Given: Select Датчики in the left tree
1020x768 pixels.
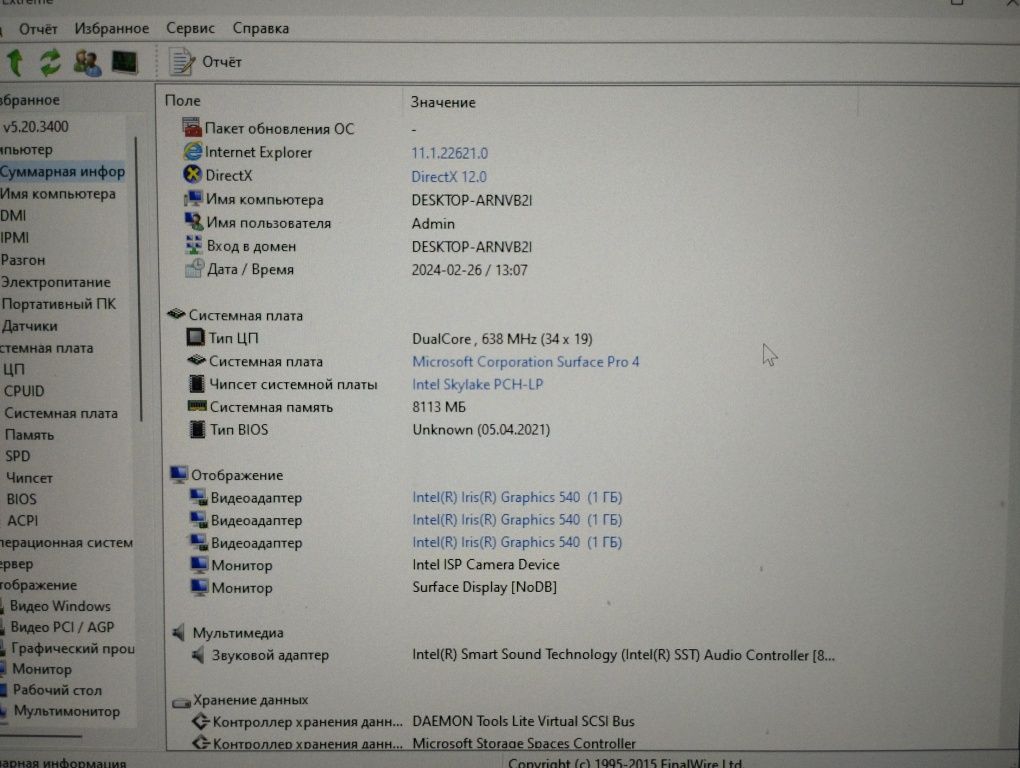Looking at the screenshot, I should [x=29, y=326].
